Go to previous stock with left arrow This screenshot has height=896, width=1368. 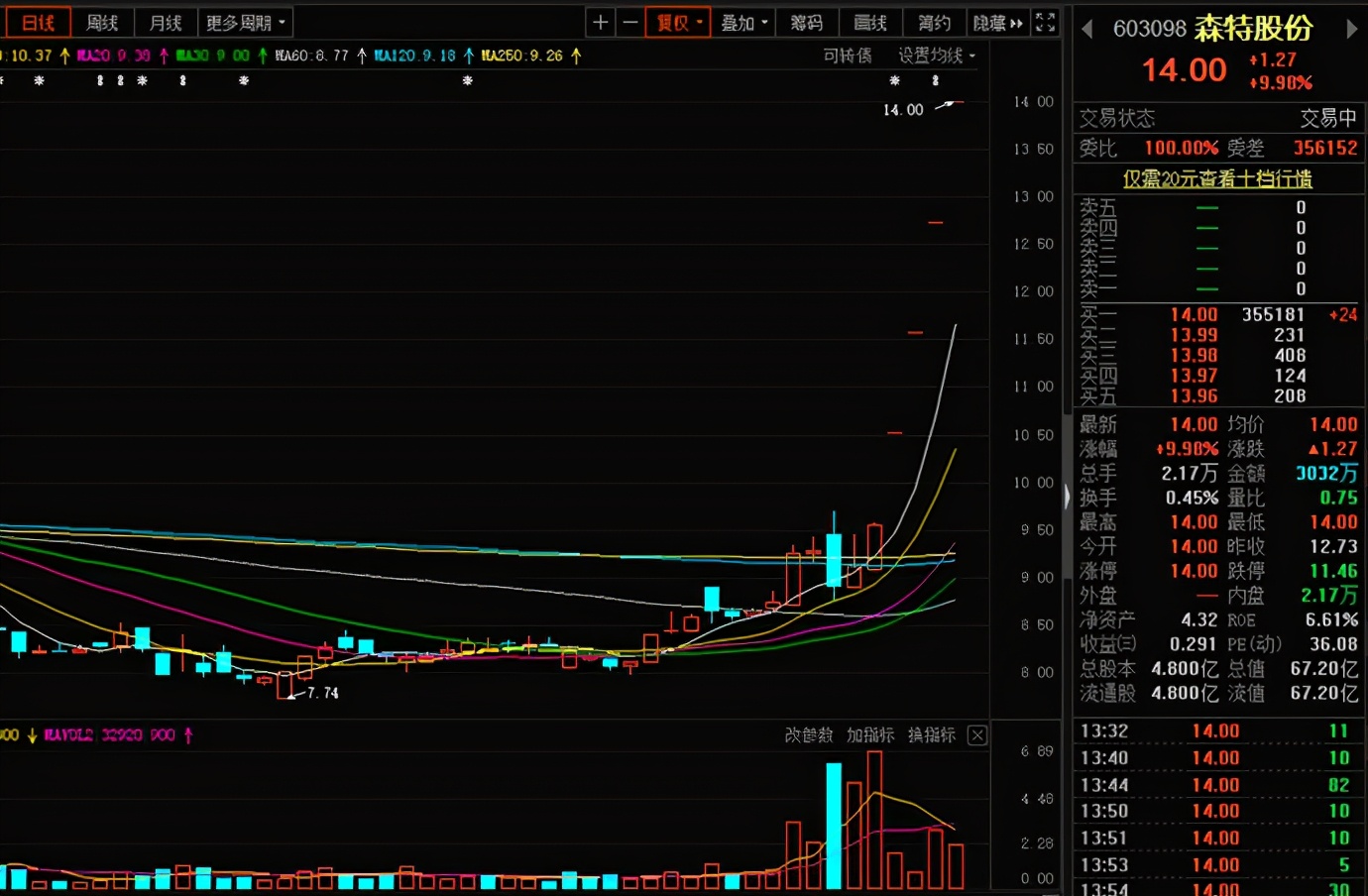[x=1086, y=29]
